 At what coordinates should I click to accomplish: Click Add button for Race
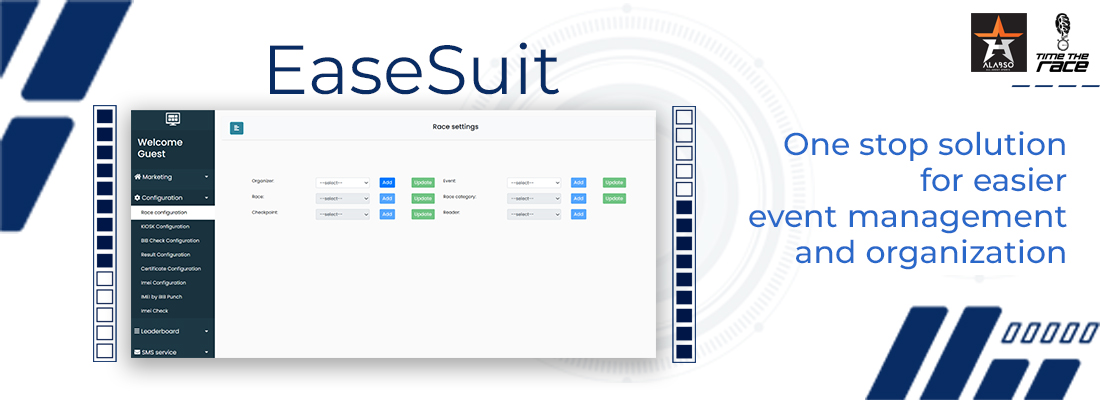point(387,199)
